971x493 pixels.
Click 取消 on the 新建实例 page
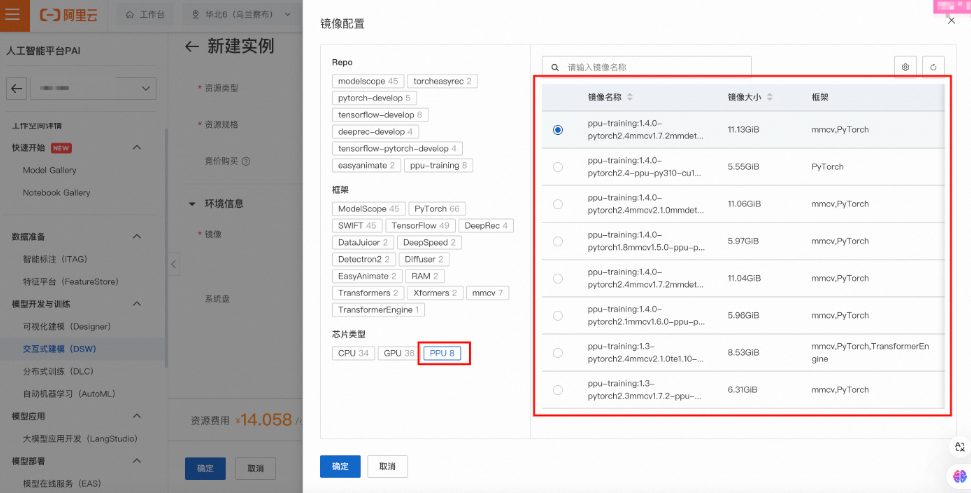click(x=256, y=468)
